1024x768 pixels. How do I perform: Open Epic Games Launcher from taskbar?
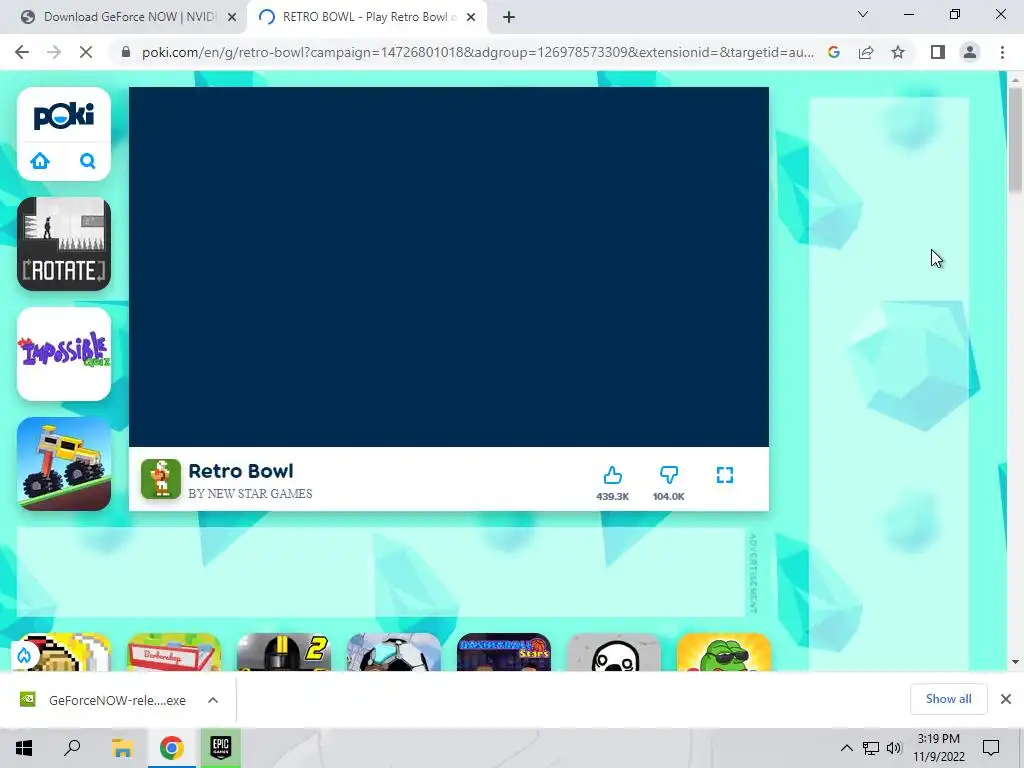click(221, 748)
